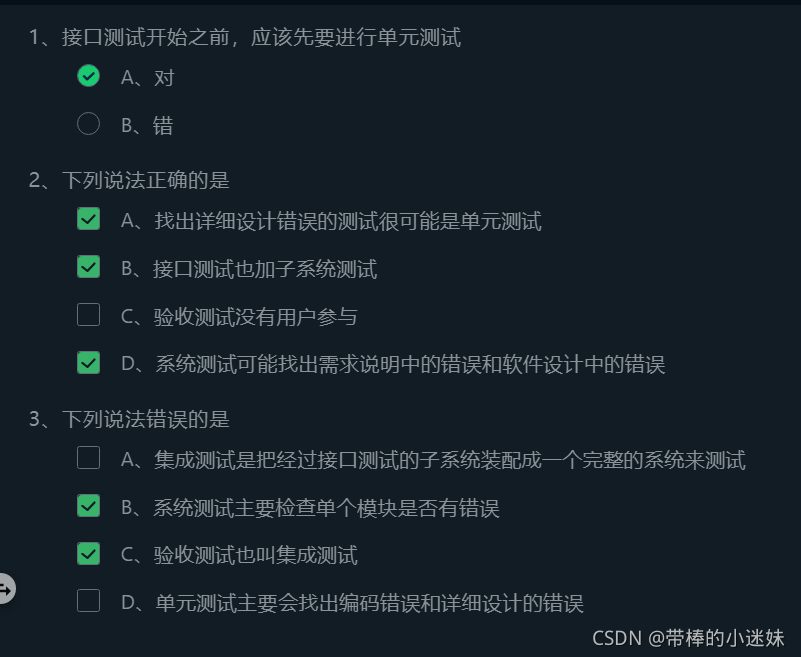This screenshot has height=657, width=801.
Task: Click label 验收测试也叫集成测试
Action: coord(255,555)
